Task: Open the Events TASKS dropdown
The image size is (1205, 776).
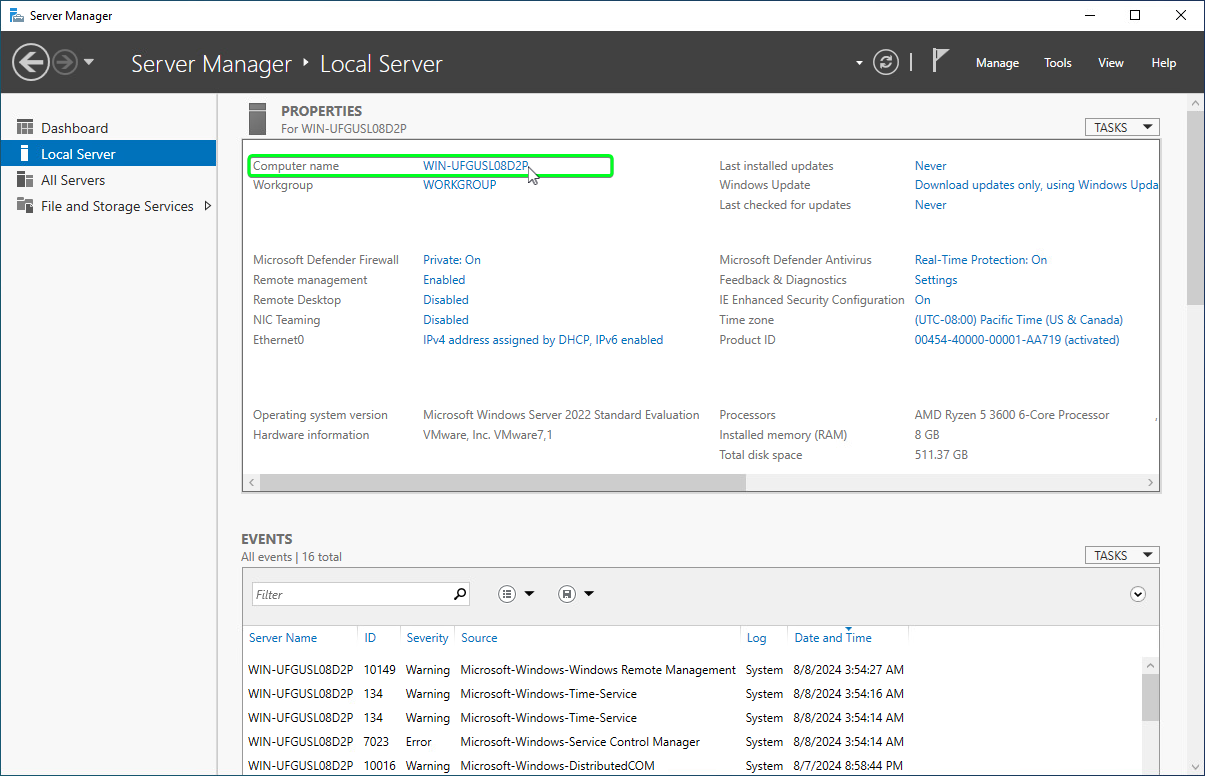Action: (1122, 555)
